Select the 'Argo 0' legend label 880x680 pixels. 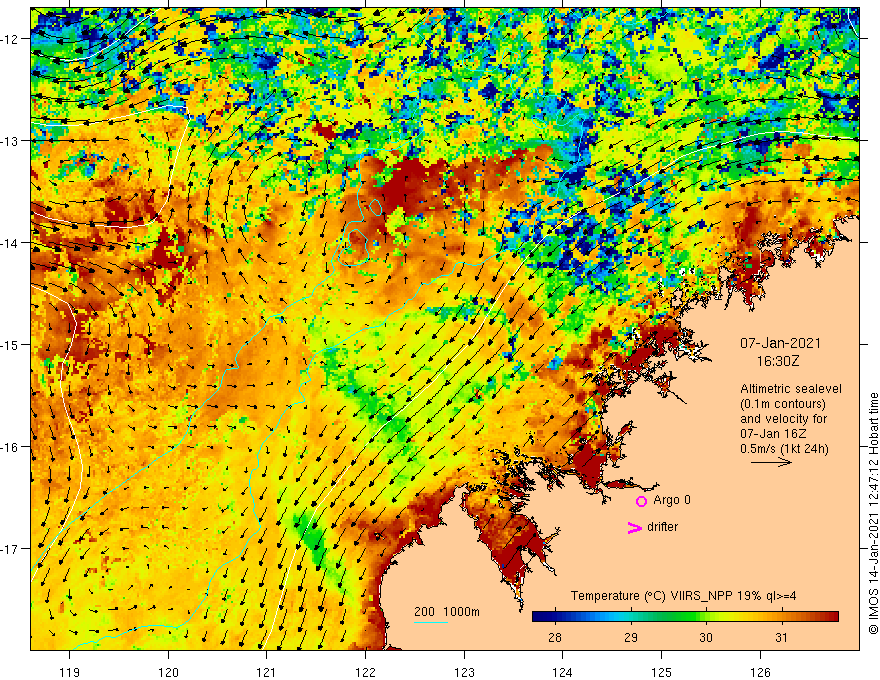click(672, 500)
